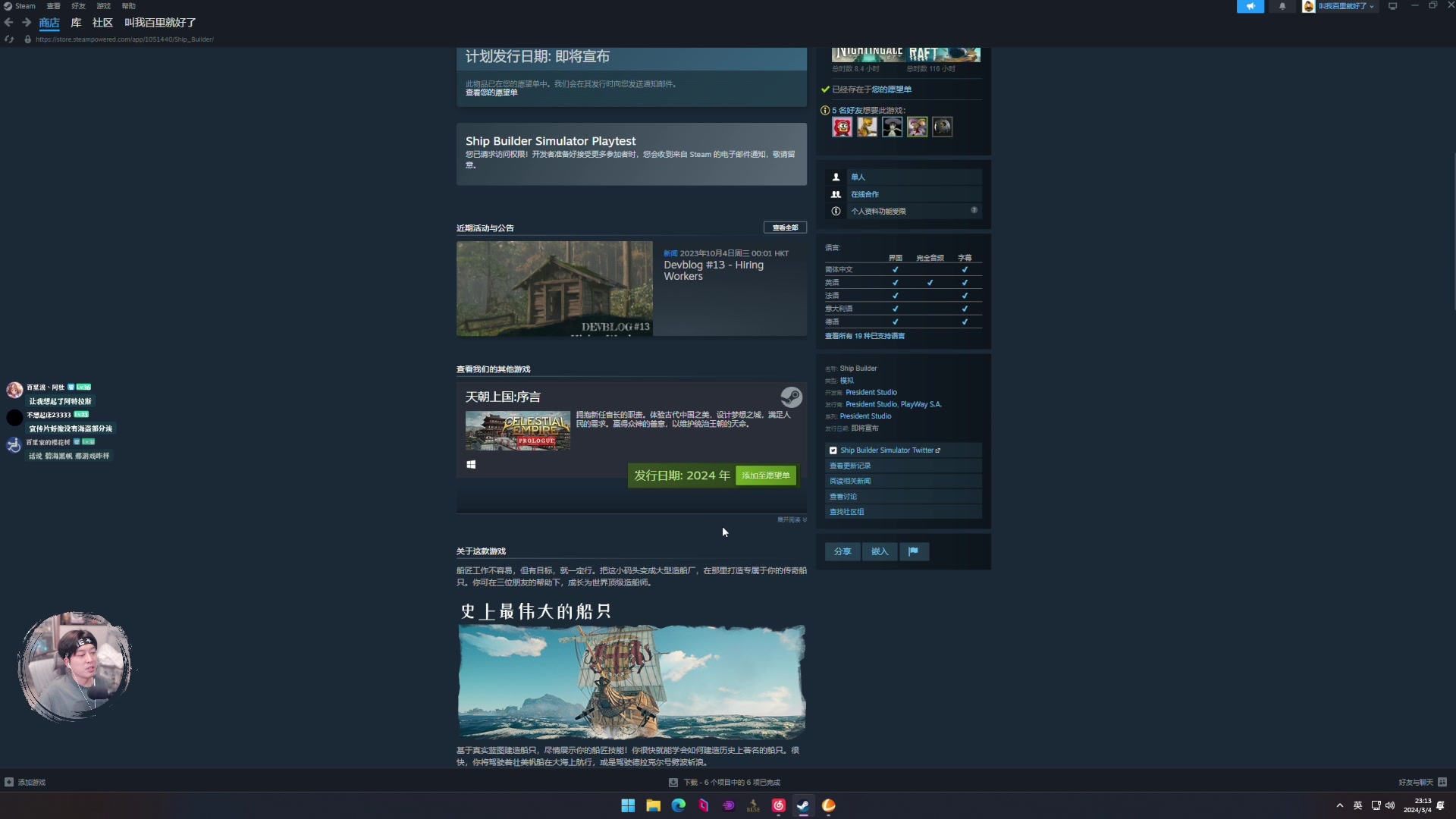Open Devblog #13 thumbnail image
This screenshot has height=819, width=1456.
[x=554, y=289]
